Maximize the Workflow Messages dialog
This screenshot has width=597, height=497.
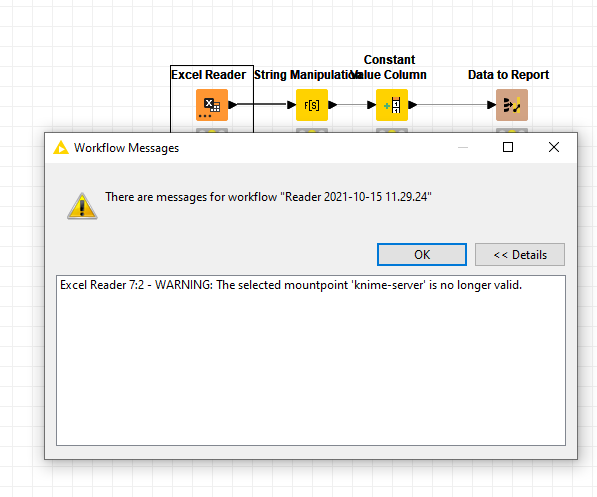click(508, 147)
